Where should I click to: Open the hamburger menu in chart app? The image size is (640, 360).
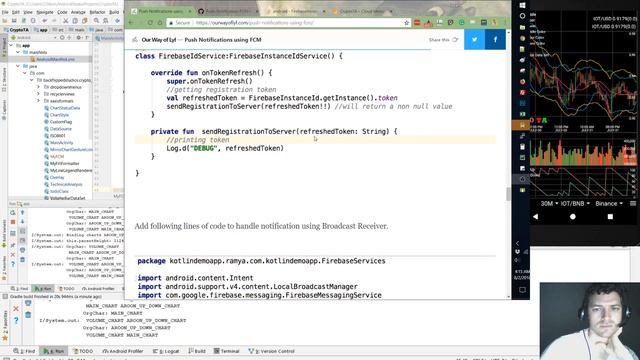coord(633,203)
